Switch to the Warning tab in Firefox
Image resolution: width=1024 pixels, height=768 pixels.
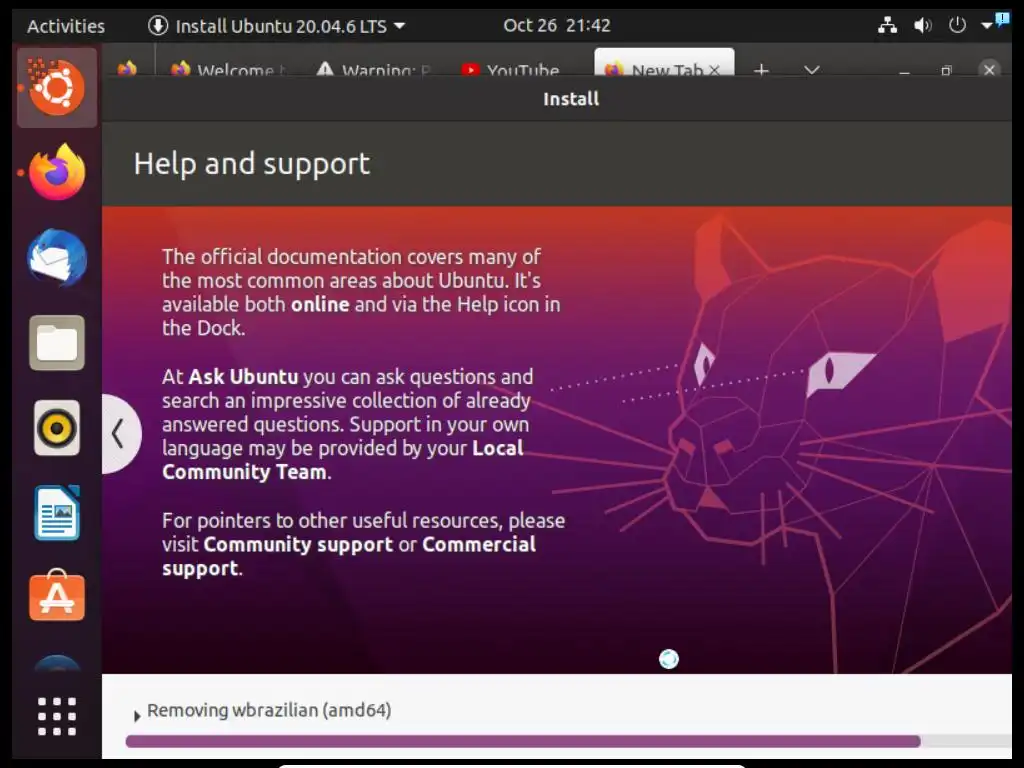[374, 69]
